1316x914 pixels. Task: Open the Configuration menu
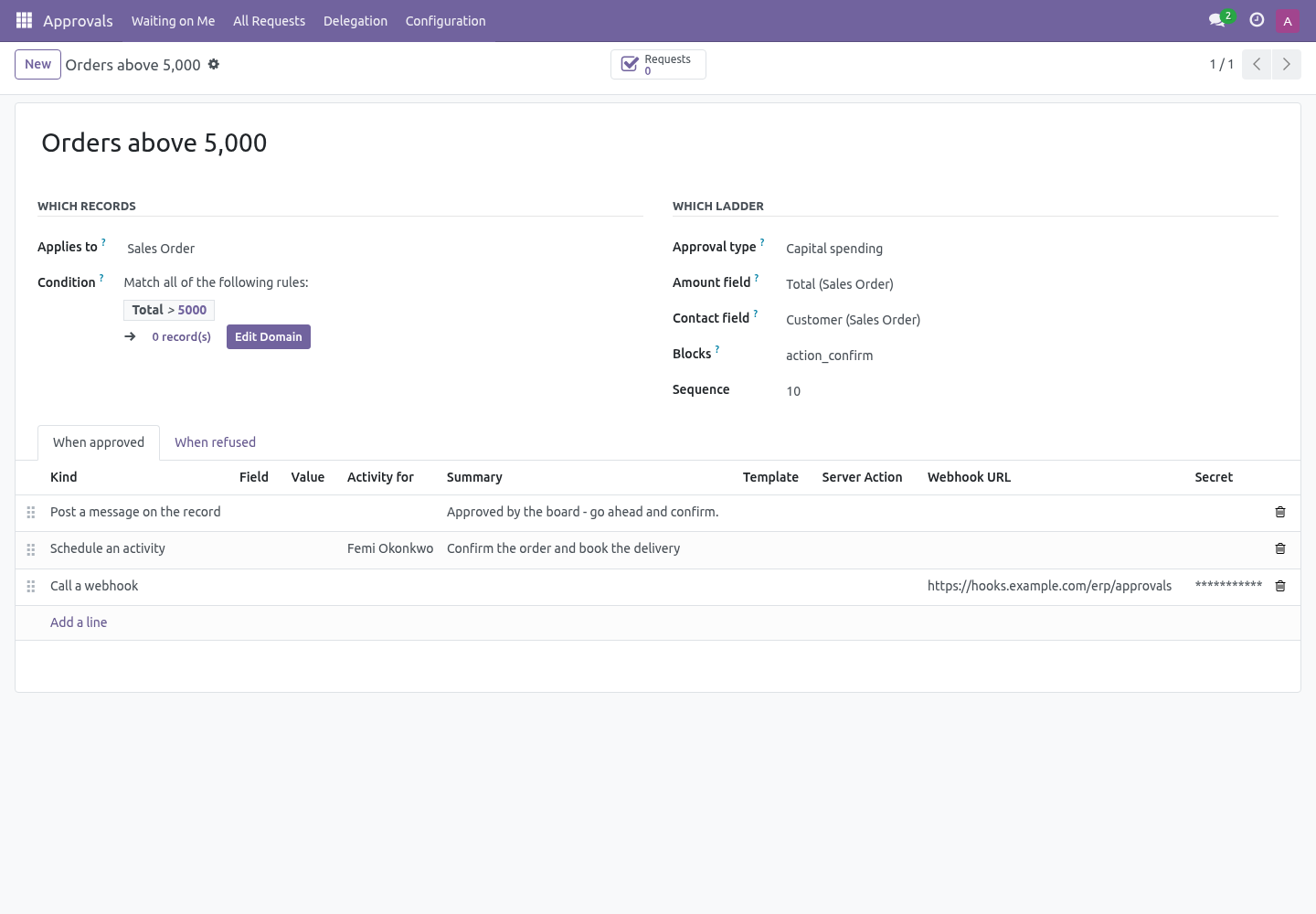tap(446, 21)
